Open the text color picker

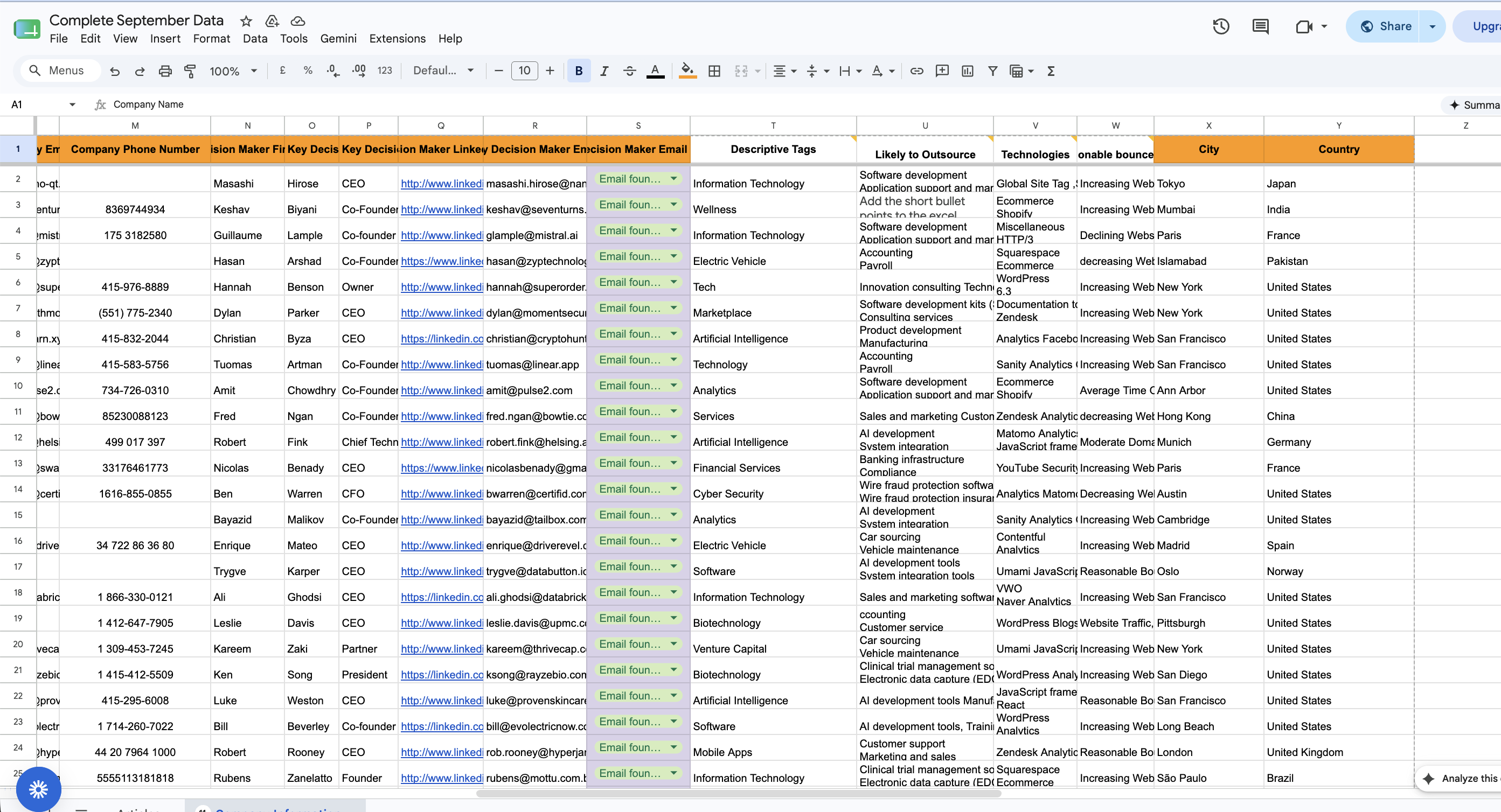[656, 71]
